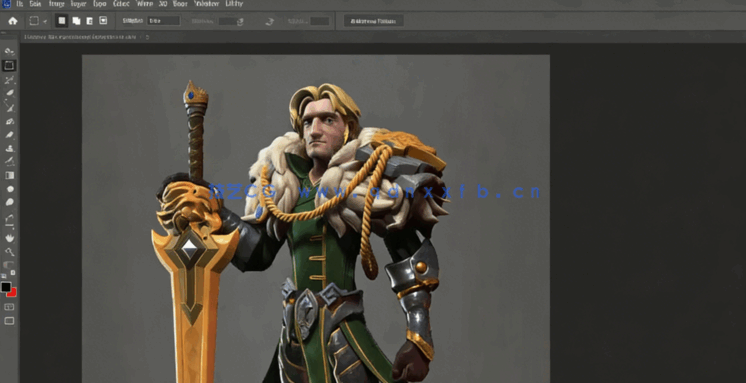Choose Subtract from Selection mode
This screenshot has height=383, width=746.
pos(89,21)
